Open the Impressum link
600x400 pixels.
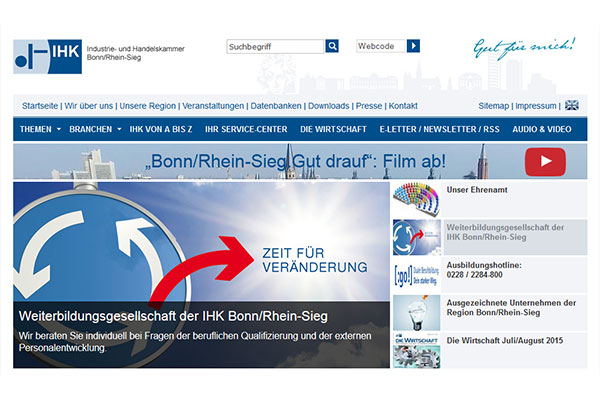tap(536, 106)
